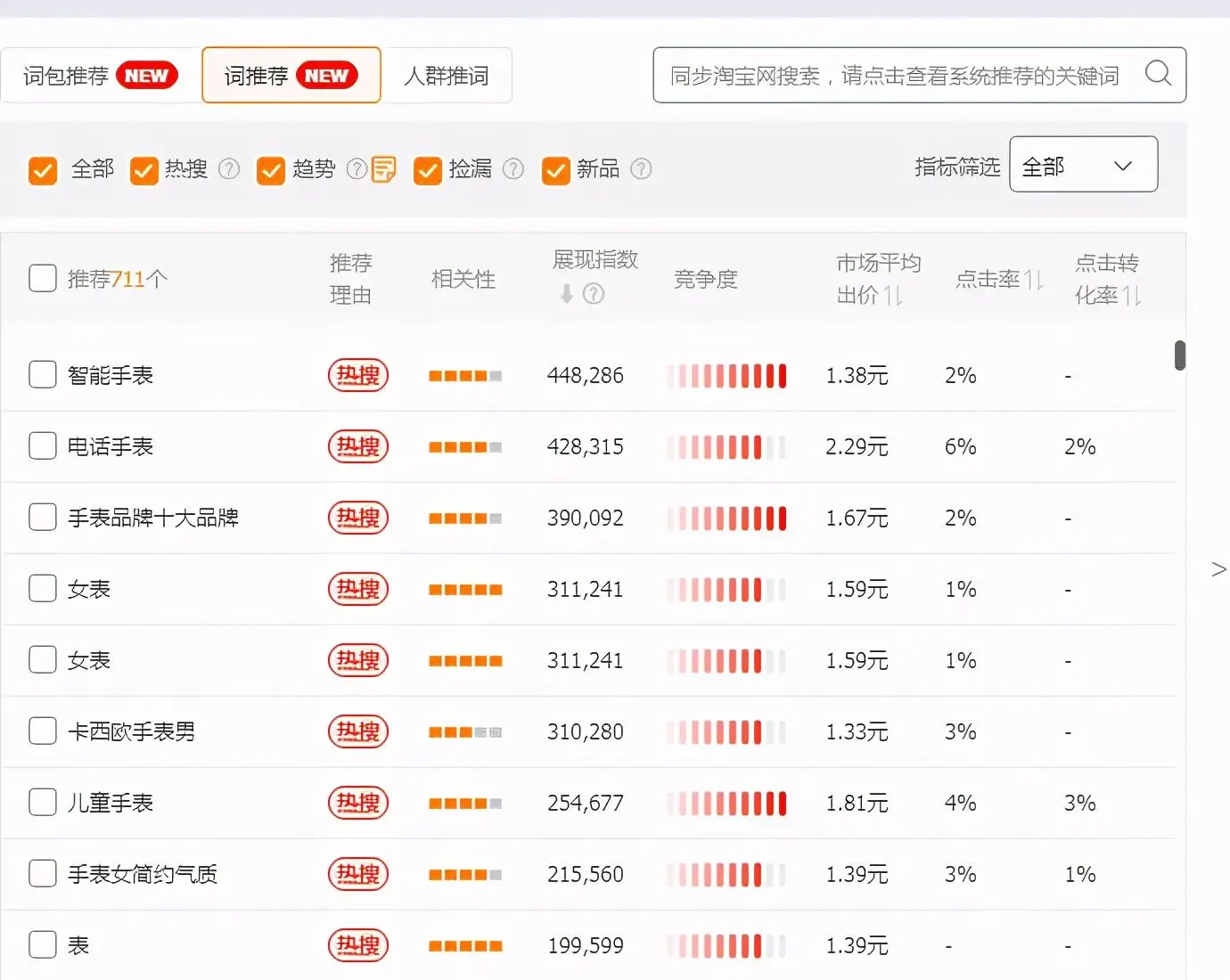Click the 448,286 impression value
Viewport: 1230px width, 980px height.
(x=586, y=375)
